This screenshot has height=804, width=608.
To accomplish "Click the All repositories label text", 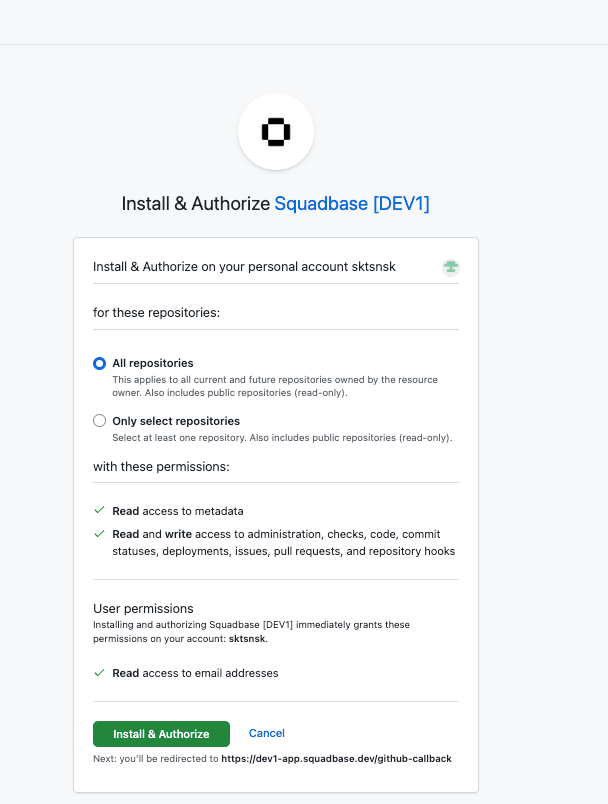I will (153, 363).
